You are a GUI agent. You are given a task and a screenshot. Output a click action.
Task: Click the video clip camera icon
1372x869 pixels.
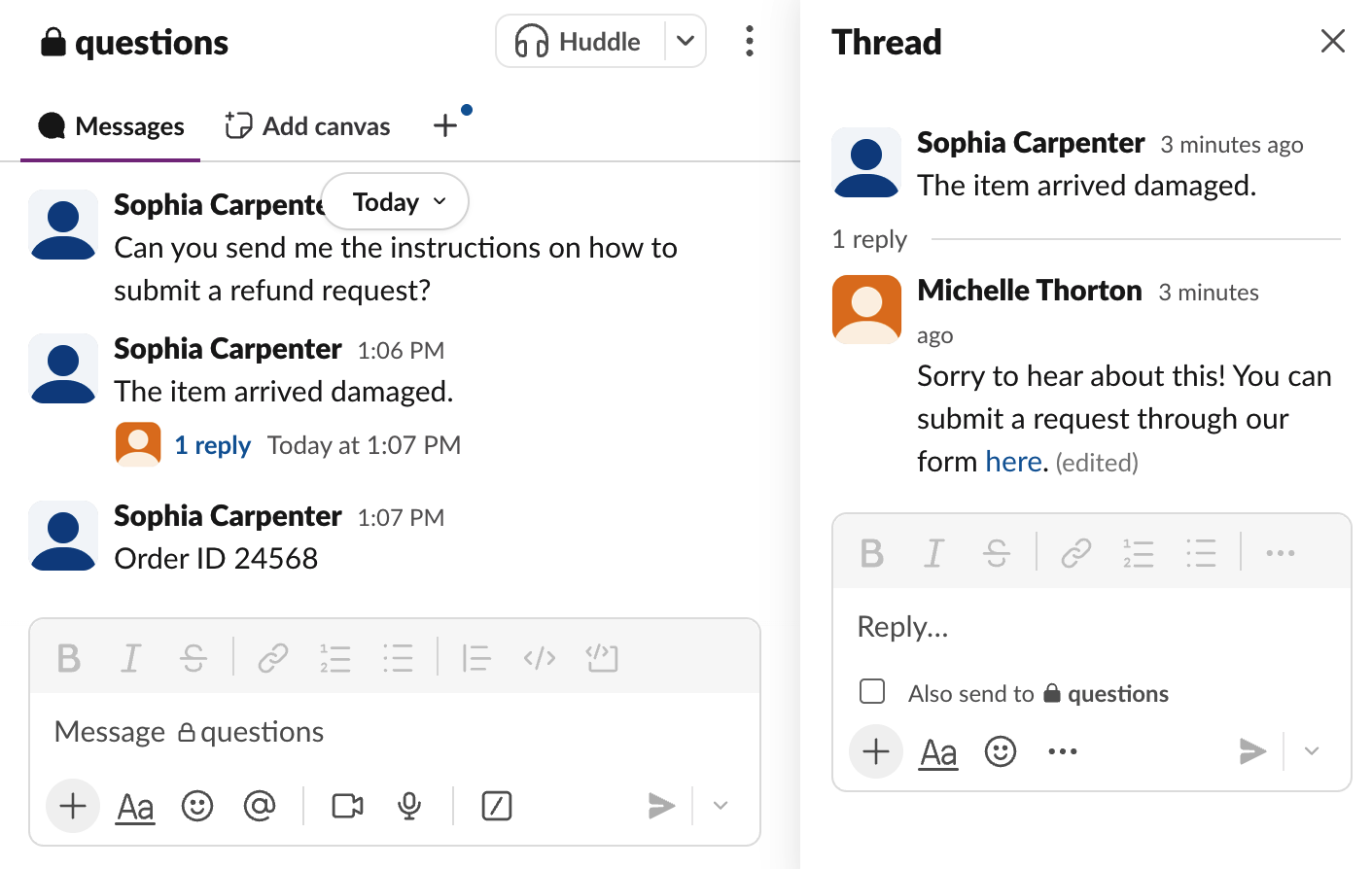pyautogui.click(x=347, y=806)
